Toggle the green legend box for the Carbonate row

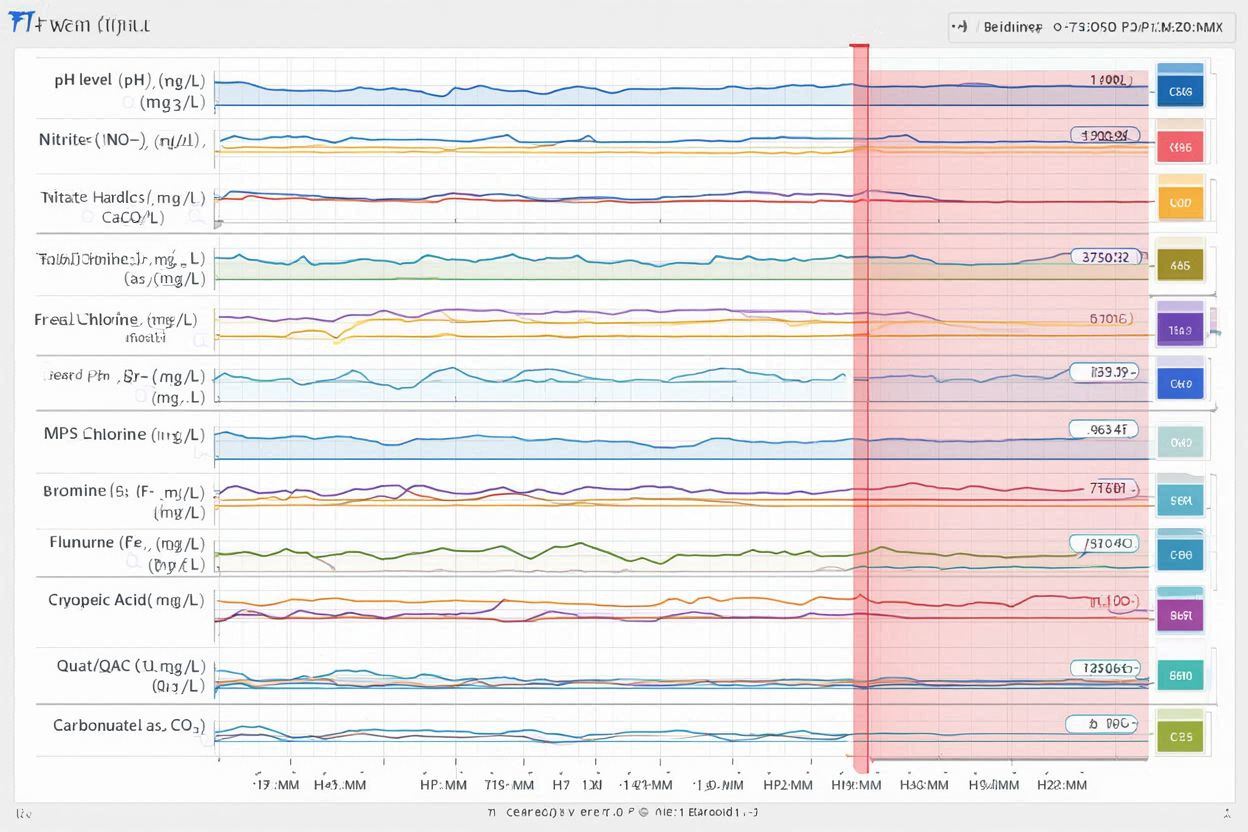[x=1180, y=736]
